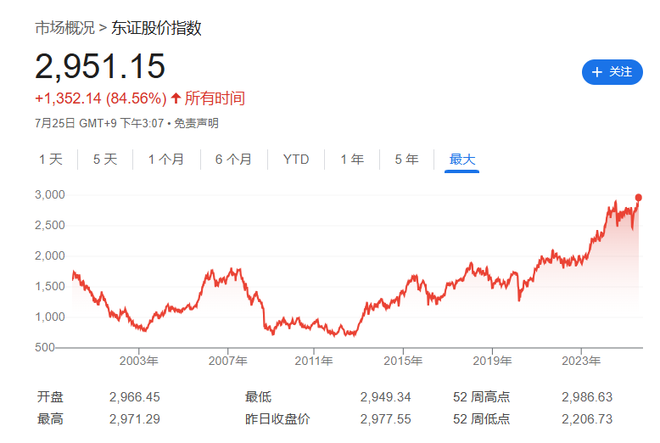Choose the YTD range tab
This screenshot has height=443, width=660.
296,159
